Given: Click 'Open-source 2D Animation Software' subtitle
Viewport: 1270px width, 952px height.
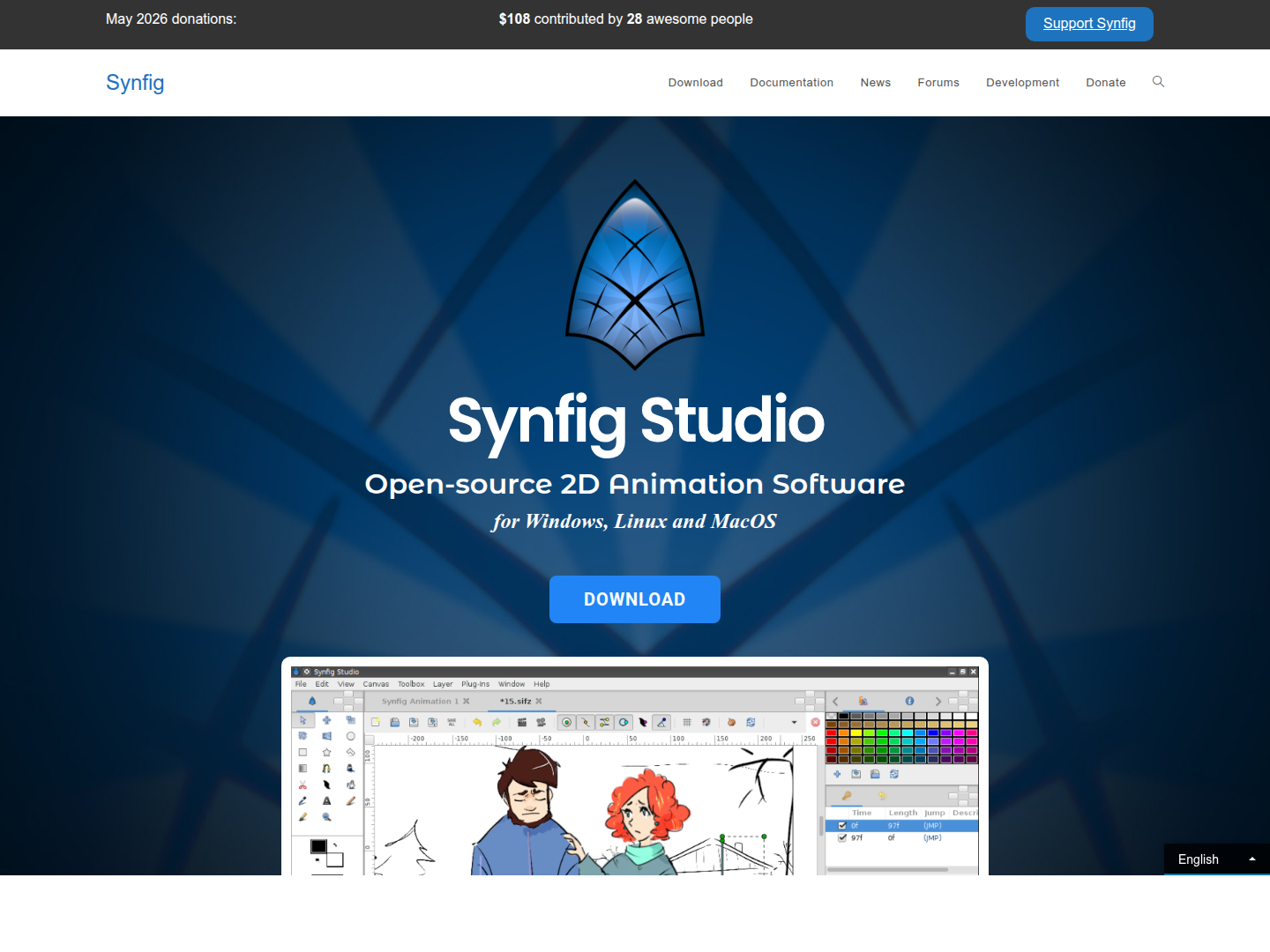Looking at the screenshot, I should click(635, 484).
